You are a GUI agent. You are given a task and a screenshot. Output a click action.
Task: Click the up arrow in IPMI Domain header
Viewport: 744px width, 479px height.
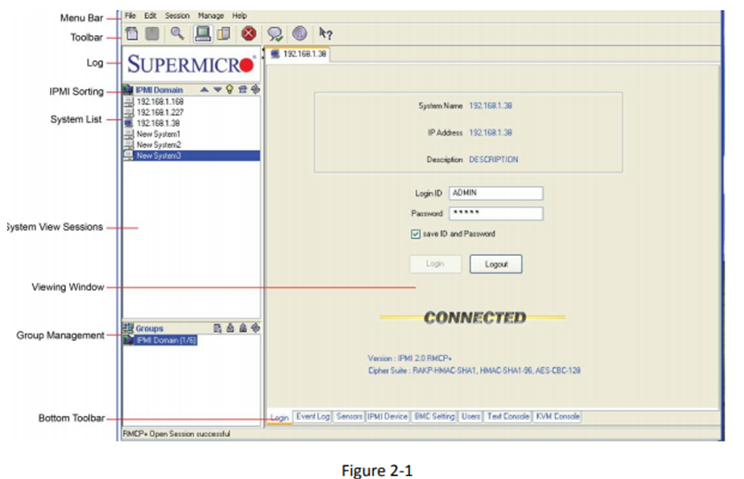pos(205,90)
